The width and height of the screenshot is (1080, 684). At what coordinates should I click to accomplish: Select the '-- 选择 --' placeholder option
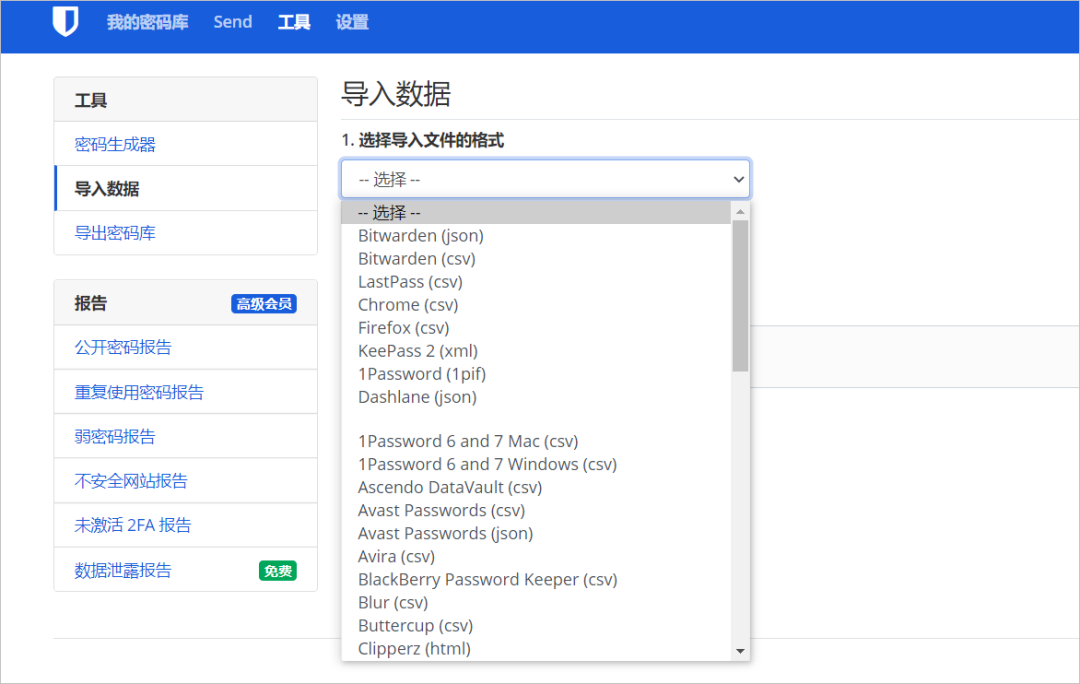[x=536, y=213]
